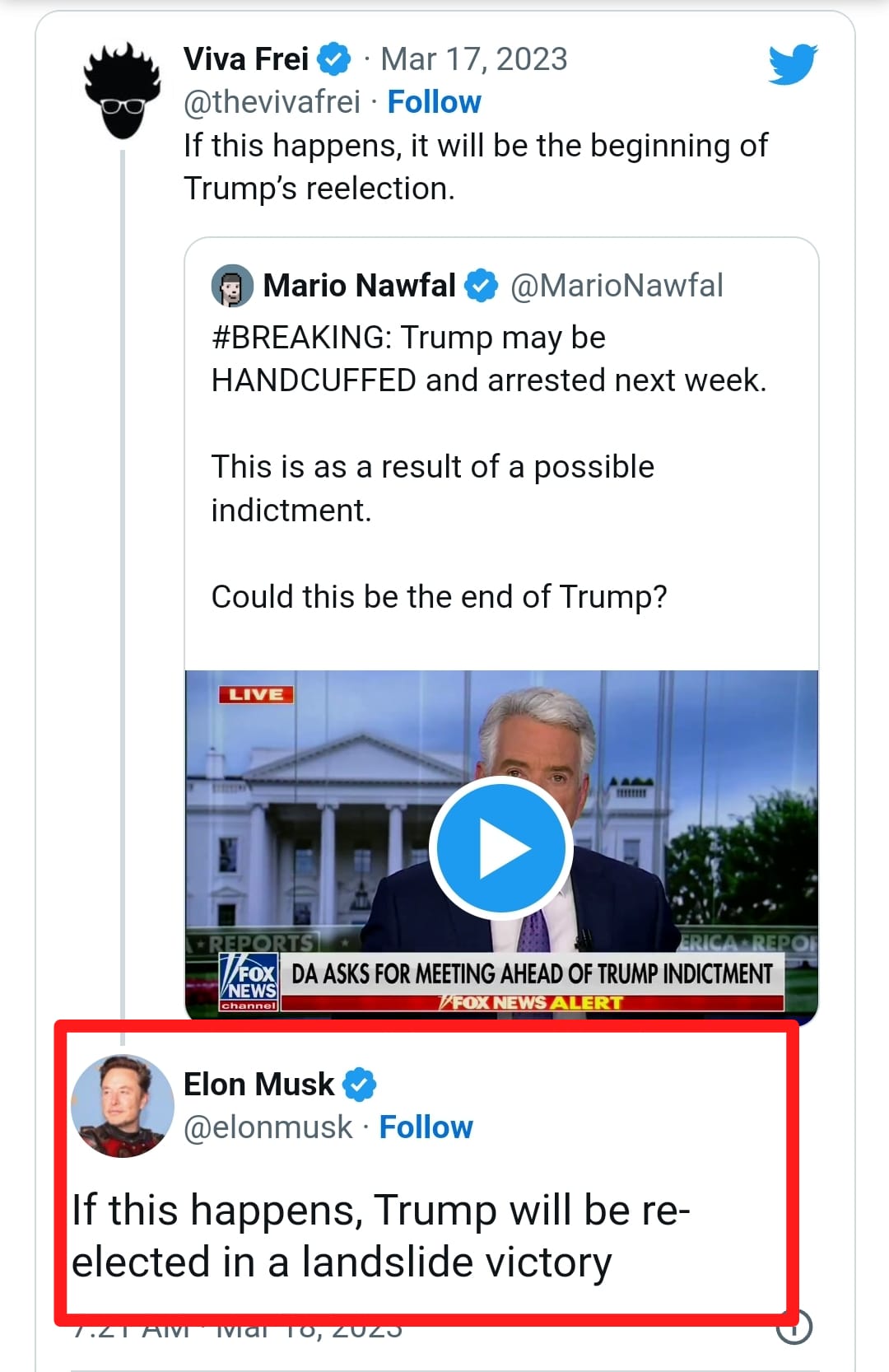889x1372 pixels.
Task: Play the Fox News video
Action: tap(501, 847)
